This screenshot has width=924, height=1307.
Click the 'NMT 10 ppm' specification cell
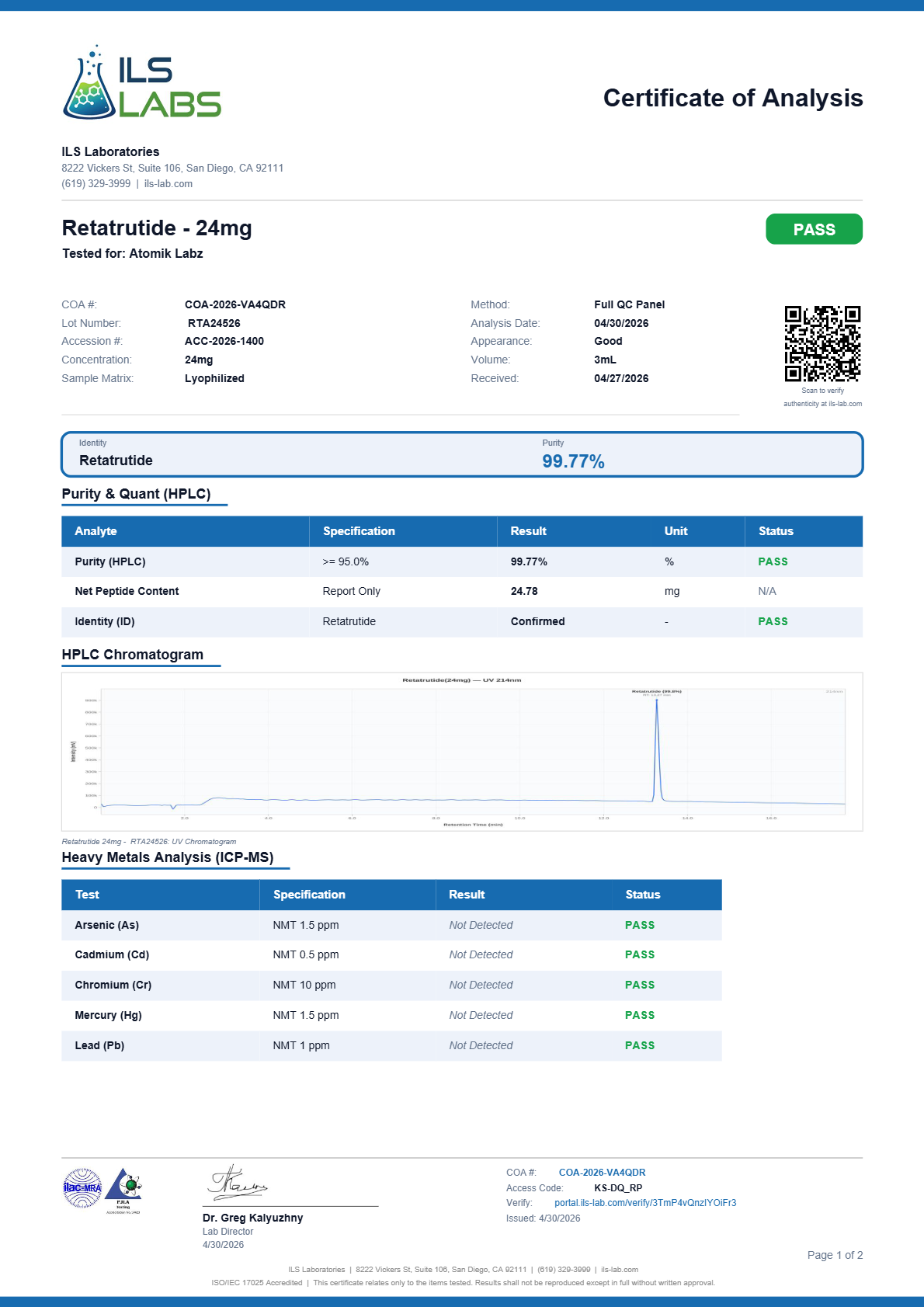[x=304, y=985]
